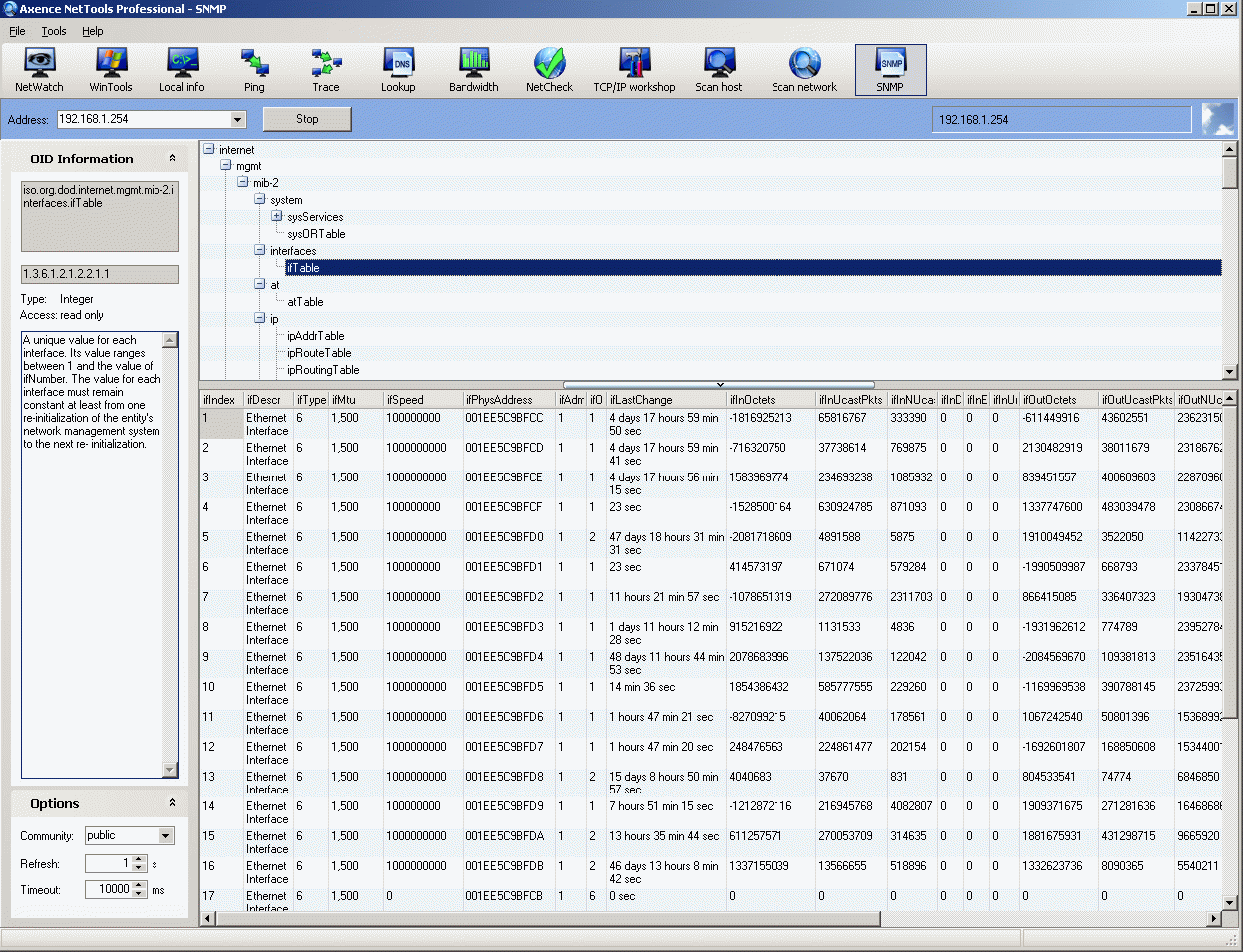The image size is (1243, 952).
Task: Click the Stop button
Action: pyautogui.click(x=307, y=119)
